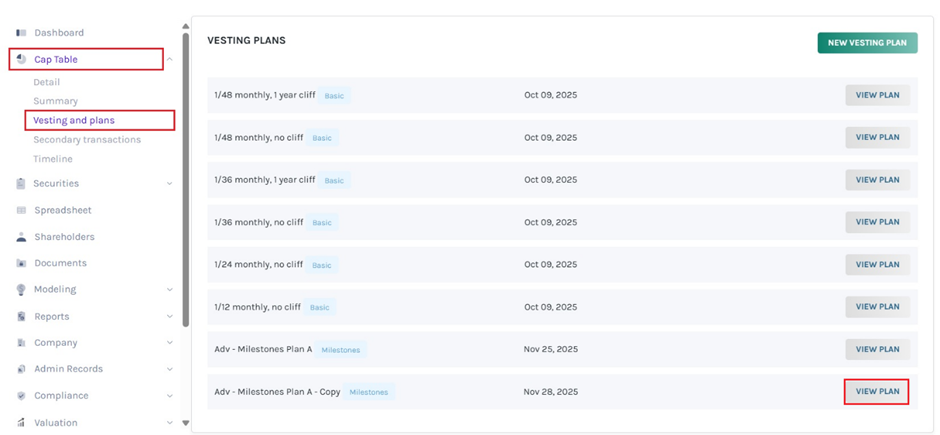View the 1/36 monthly, 1 year cliff plan
Viewport: 940px width, 435px height.
point(877,180)
